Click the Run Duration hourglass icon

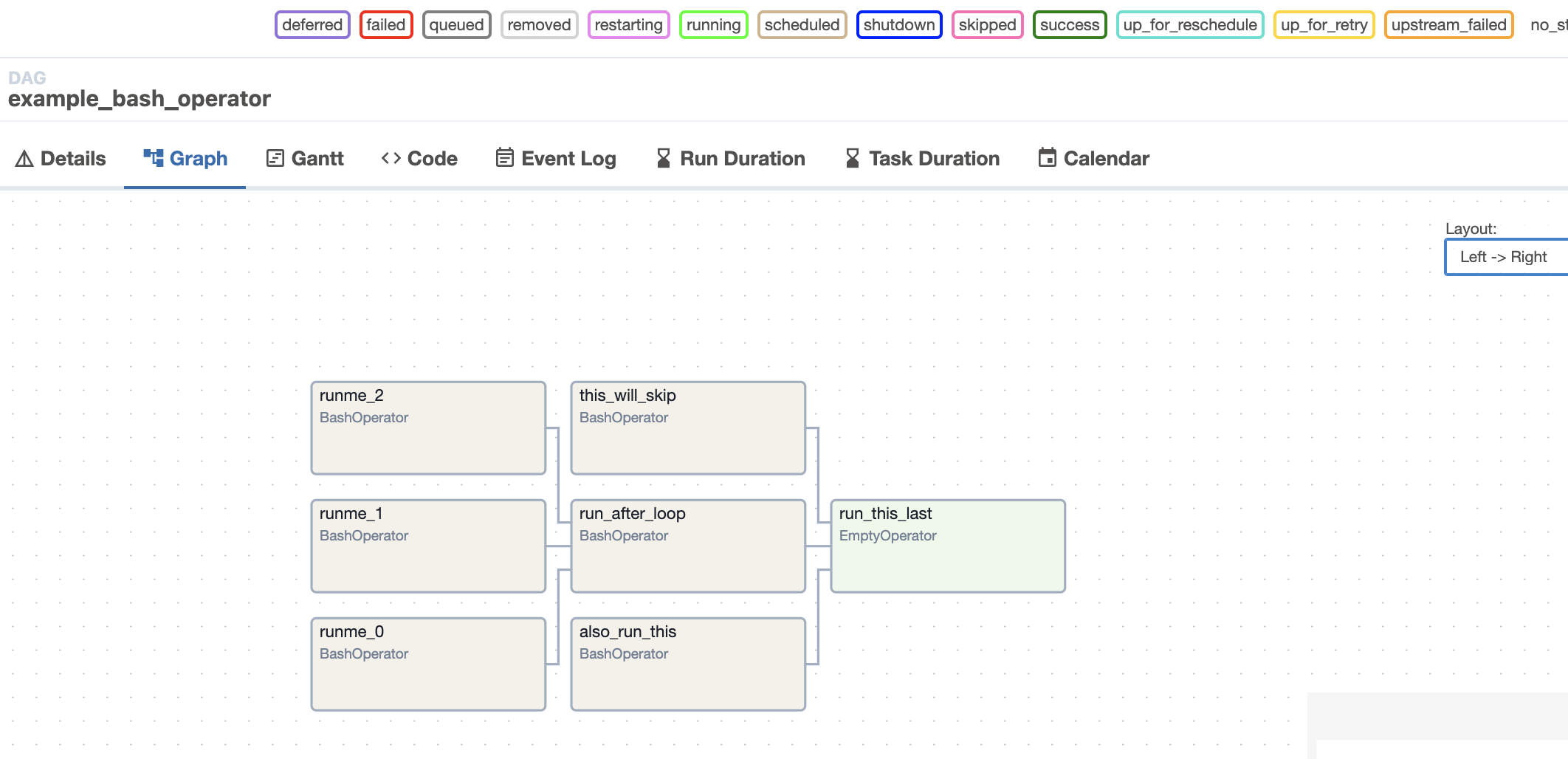click(x=664, y=159)
